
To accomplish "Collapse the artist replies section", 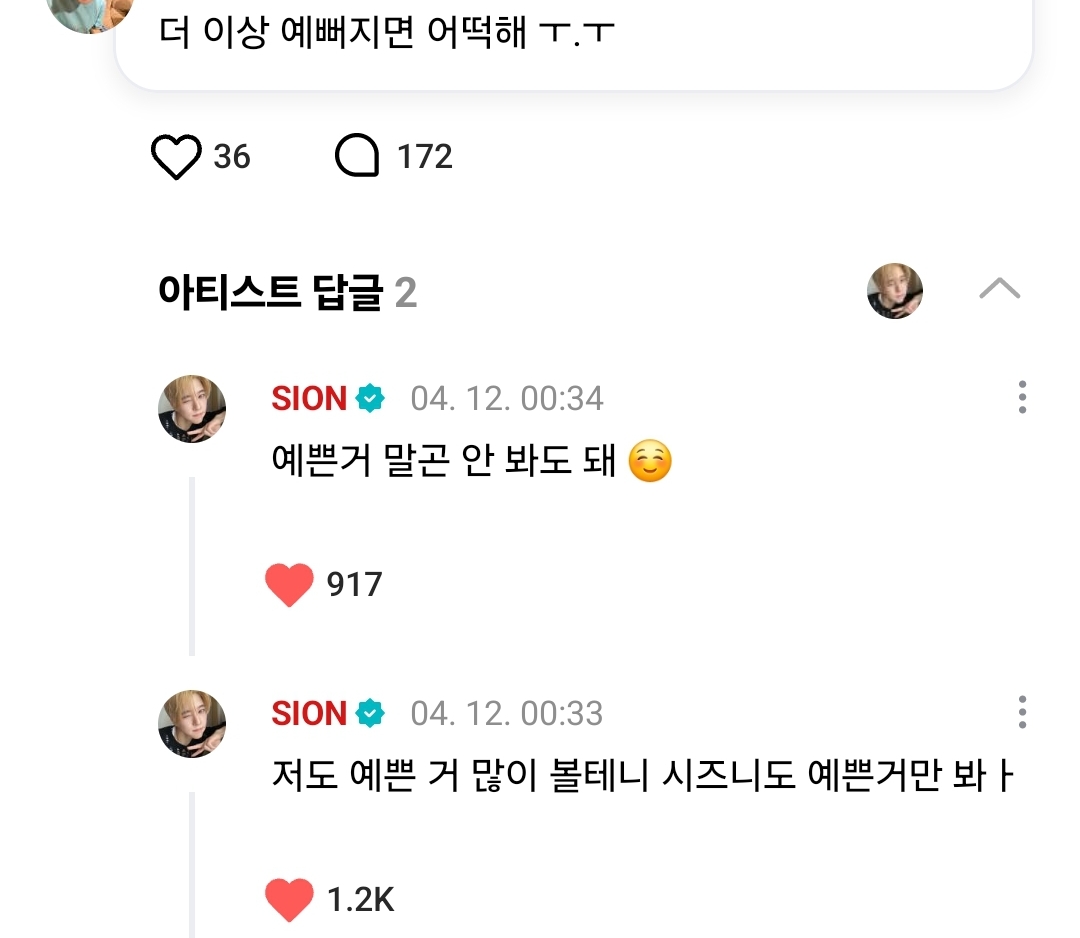I will 999,290.
